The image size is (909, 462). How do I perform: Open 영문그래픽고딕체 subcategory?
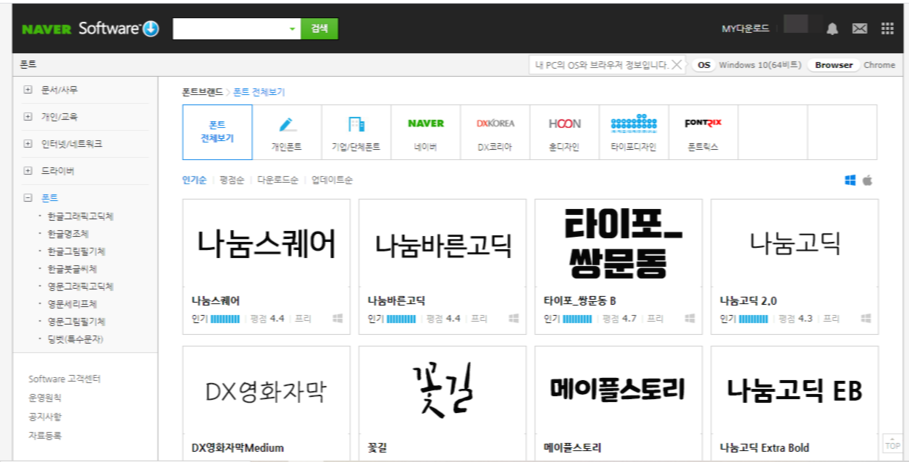(x=80, y=286)
